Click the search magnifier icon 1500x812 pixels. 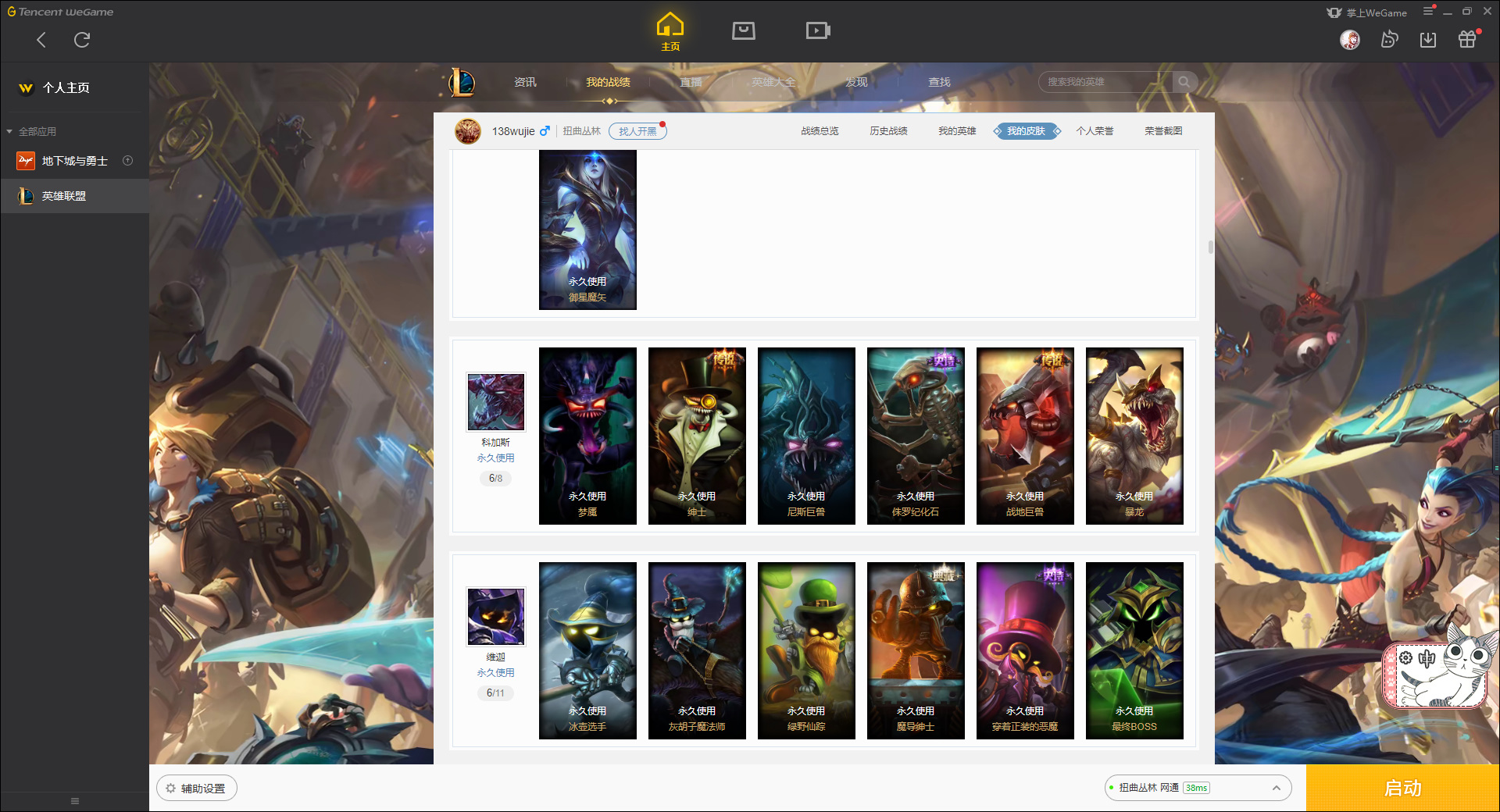(1184, 82)
